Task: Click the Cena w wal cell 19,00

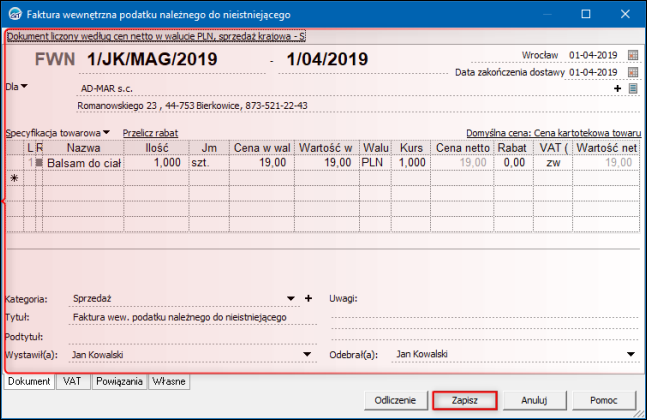Action: coord(262,163)
